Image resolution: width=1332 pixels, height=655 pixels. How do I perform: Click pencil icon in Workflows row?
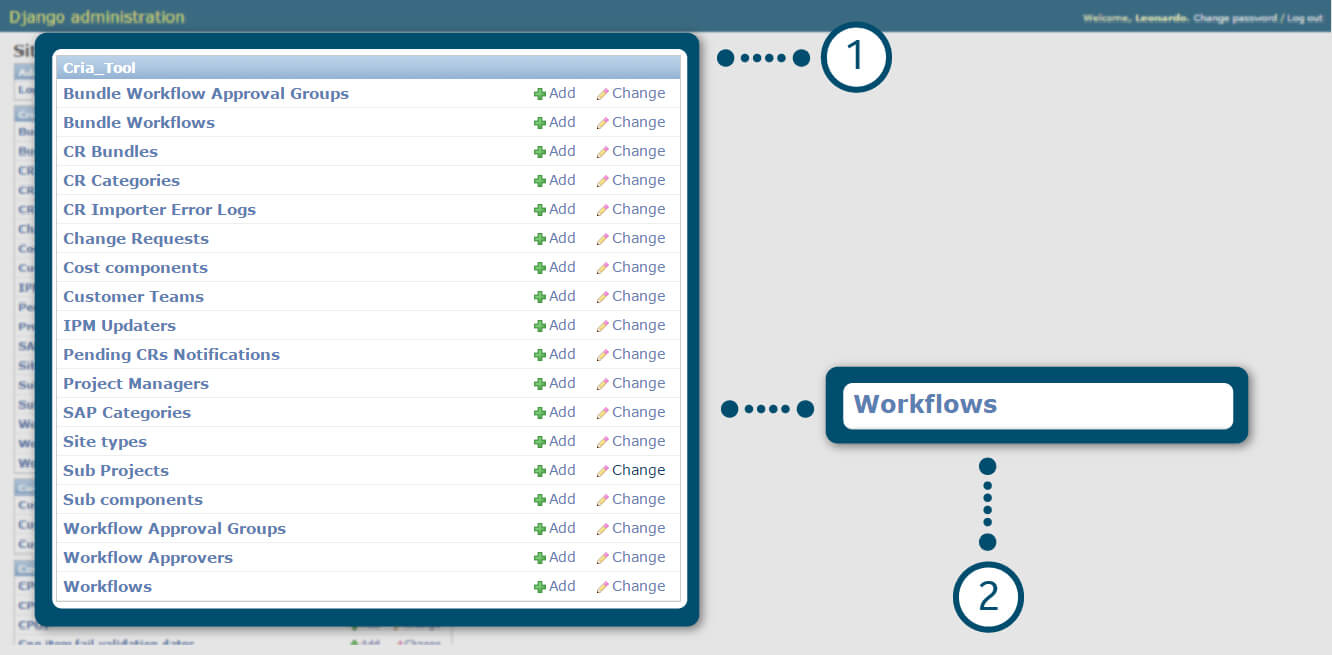point(602,587)
